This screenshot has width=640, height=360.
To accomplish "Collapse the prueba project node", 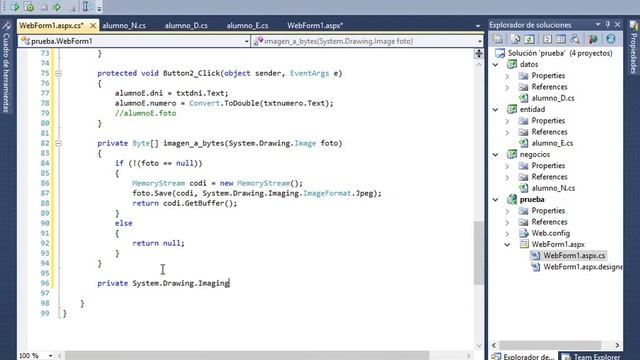I will 496,200.
